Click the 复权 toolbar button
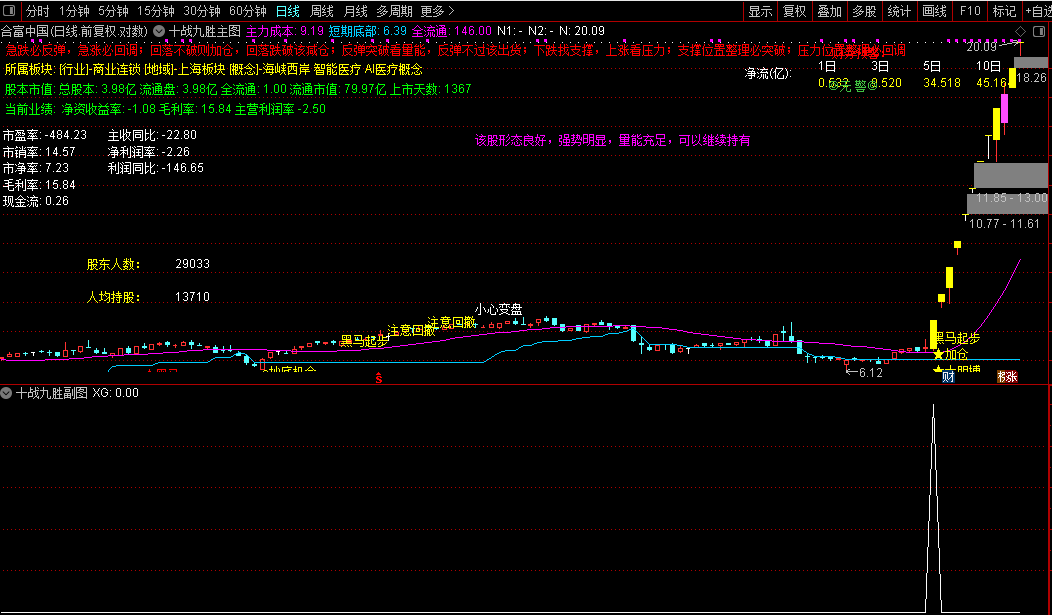Screen dimensions: 1052x615 tap(794, 11)
